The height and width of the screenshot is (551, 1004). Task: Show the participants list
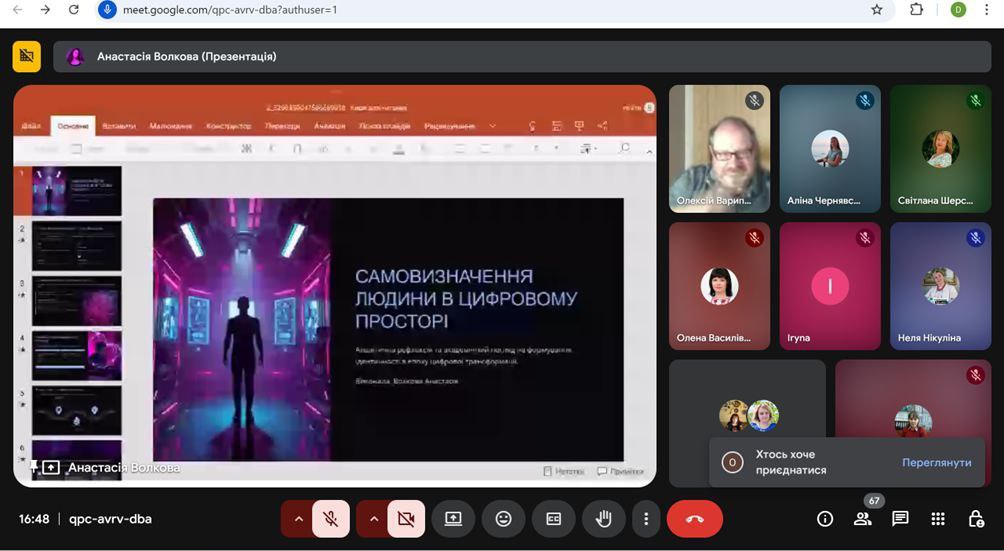862,519
